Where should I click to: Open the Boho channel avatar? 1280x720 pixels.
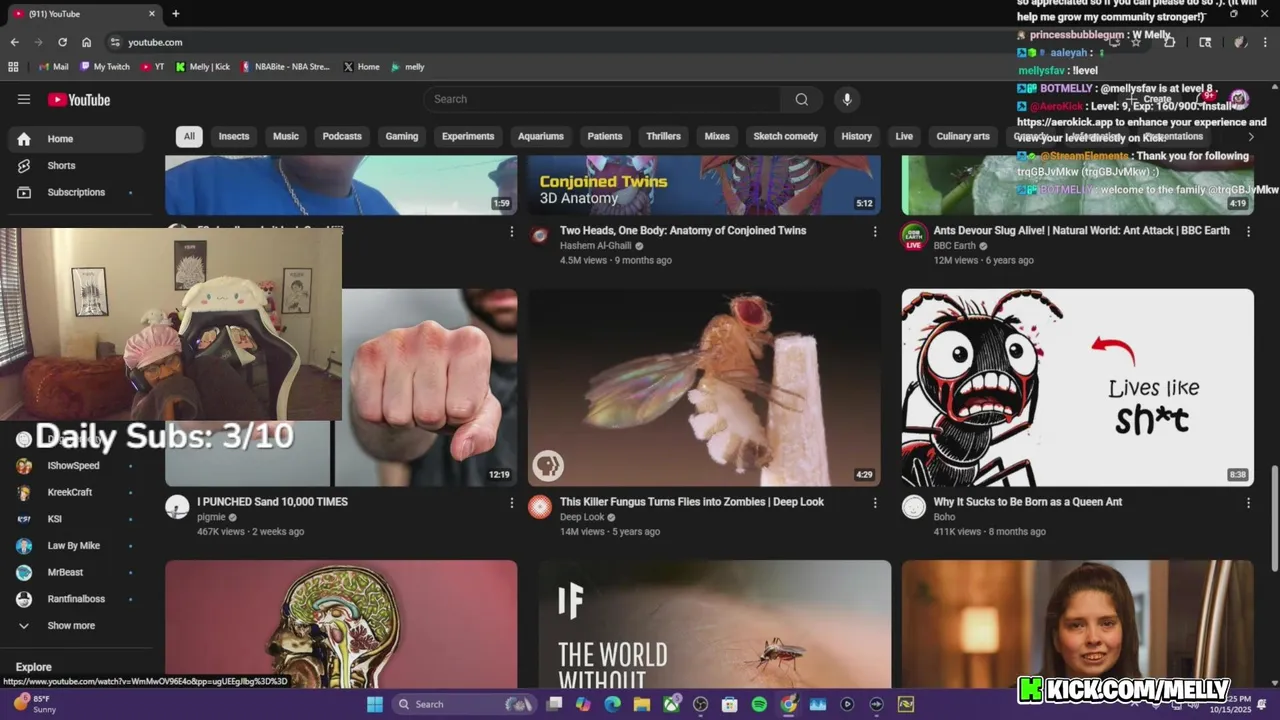pos(914,507)
